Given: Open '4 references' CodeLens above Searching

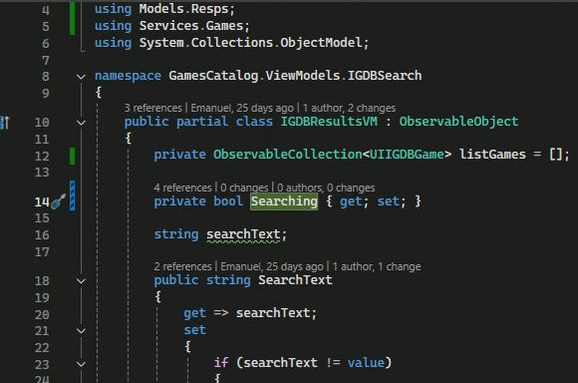Looking at the screenshot, I should click(x=183, y=188).
